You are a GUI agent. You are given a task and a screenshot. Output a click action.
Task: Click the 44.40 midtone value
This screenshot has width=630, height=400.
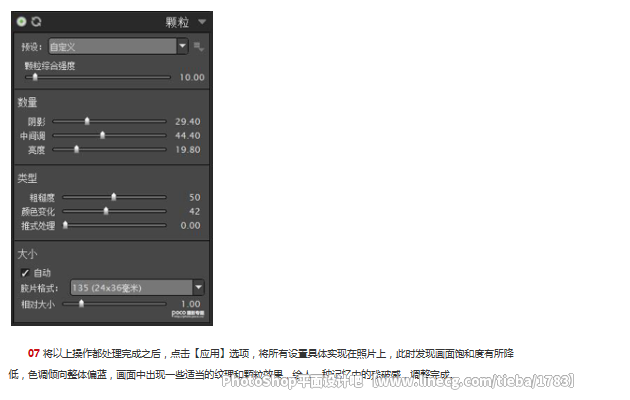point(188,135)
